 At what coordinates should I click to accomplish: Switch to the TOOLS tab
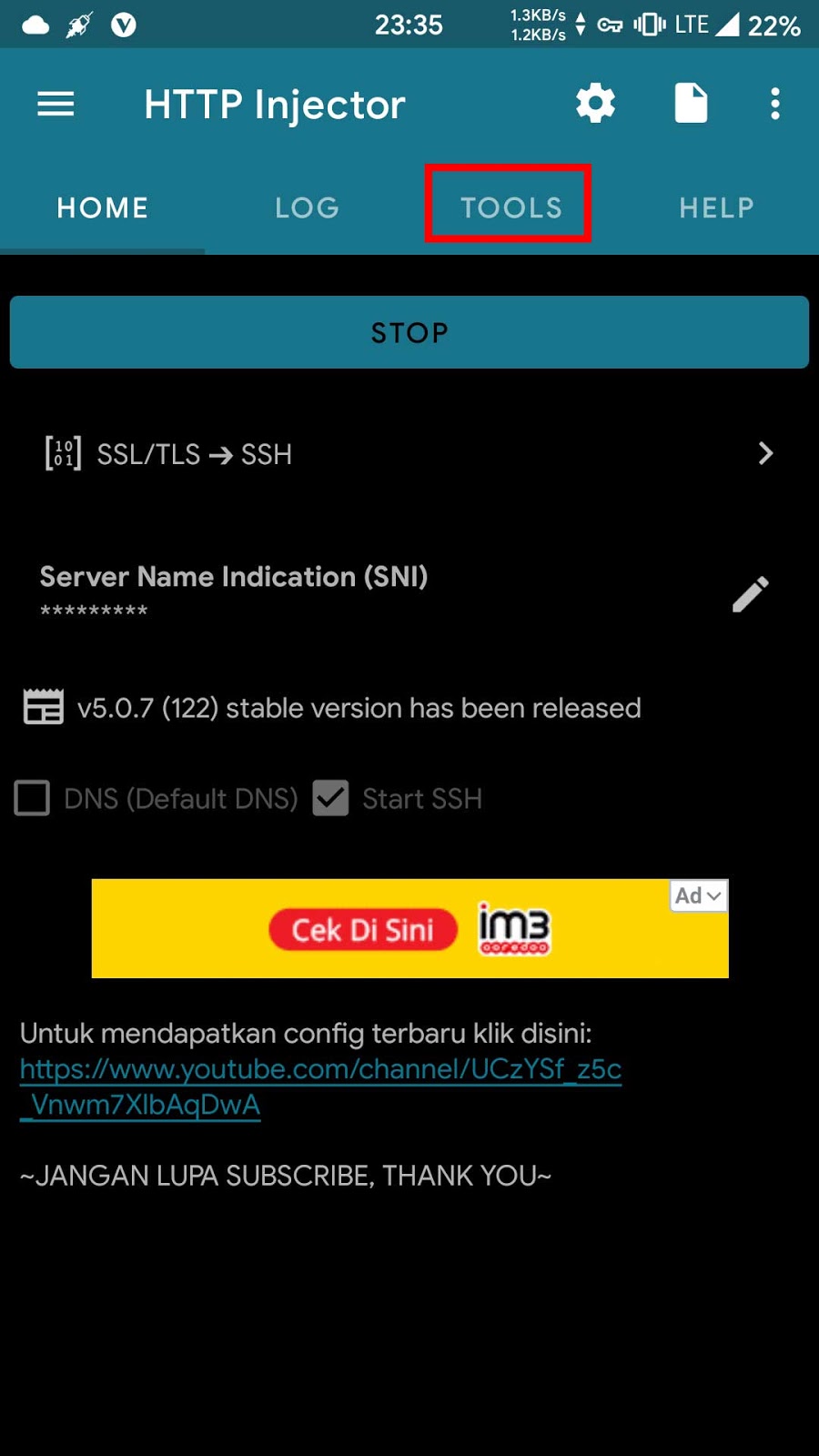(511, 207)
